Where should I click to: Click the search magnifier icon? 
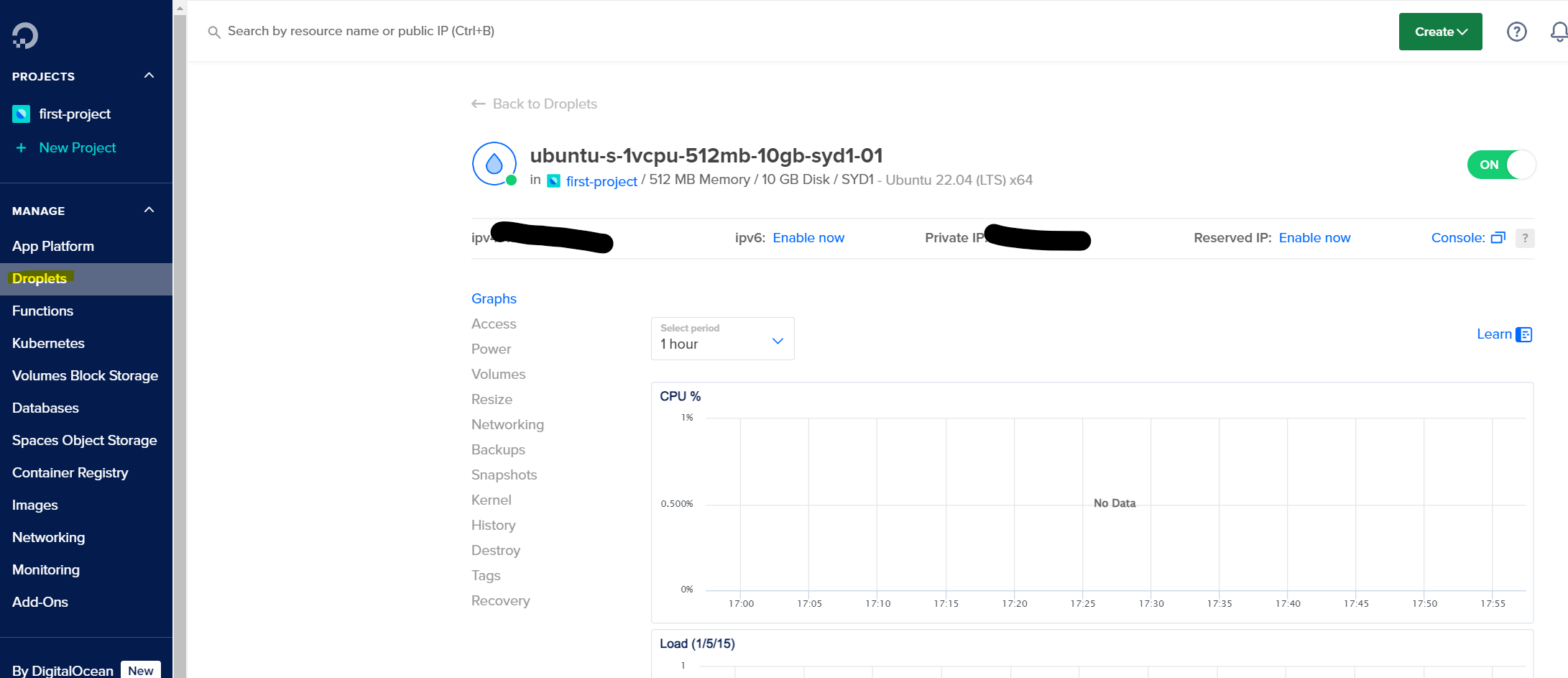[x=214, y=32]
